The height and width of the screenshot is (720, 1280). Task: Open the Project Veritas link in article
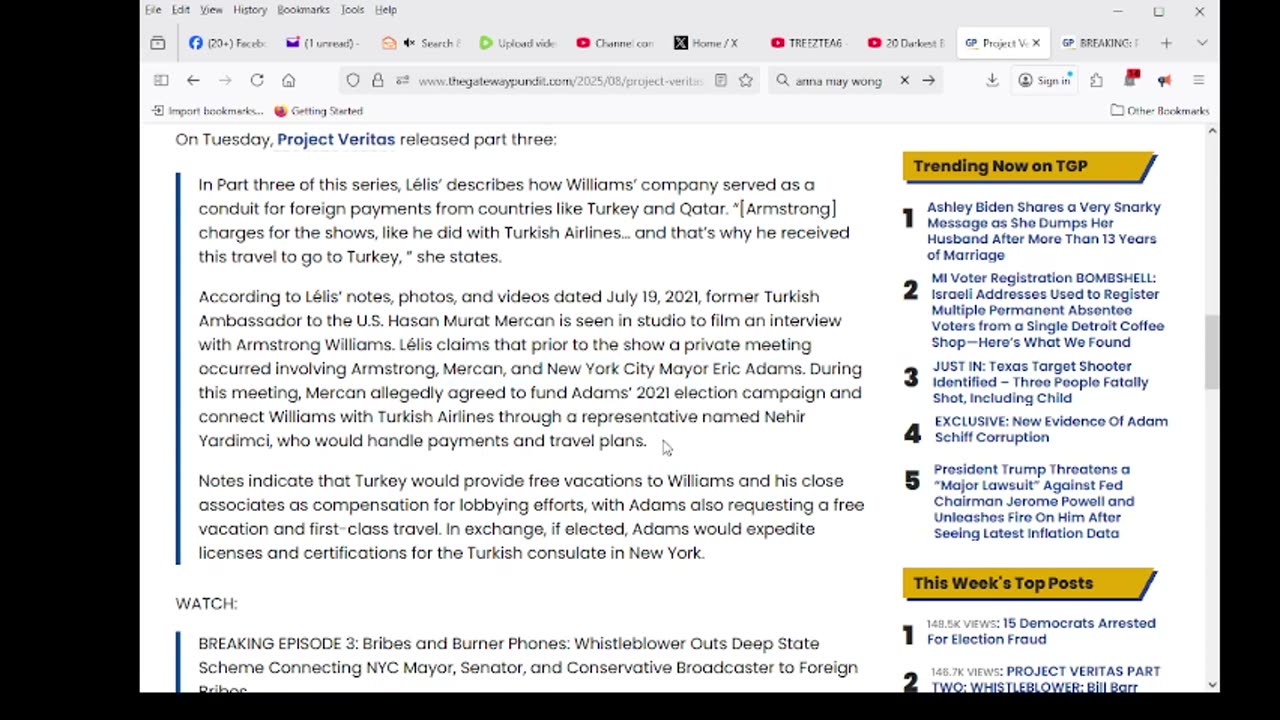coord(336,139)
